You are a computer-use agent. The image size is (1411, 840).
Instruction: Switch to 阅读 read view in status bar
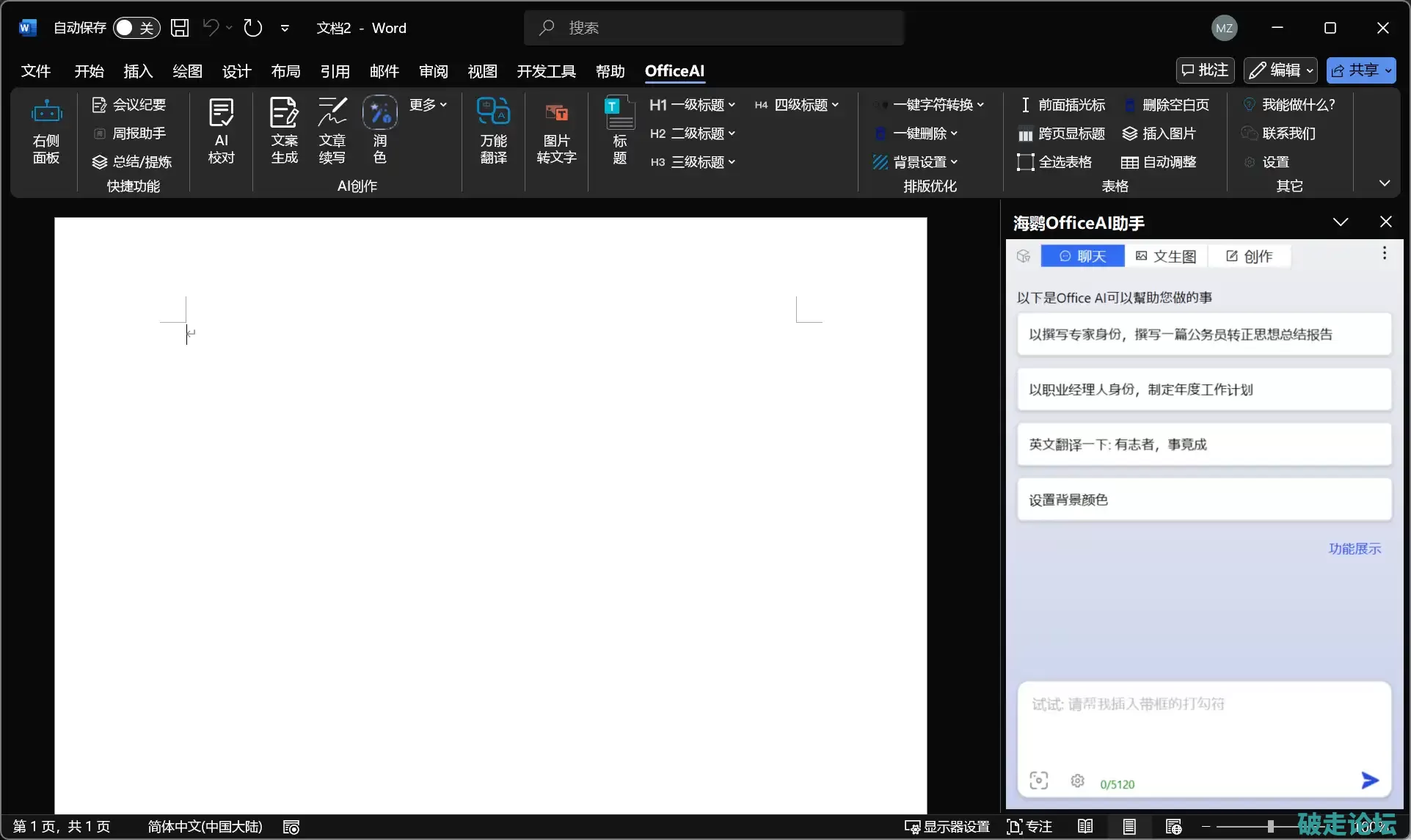[1085, 827]
